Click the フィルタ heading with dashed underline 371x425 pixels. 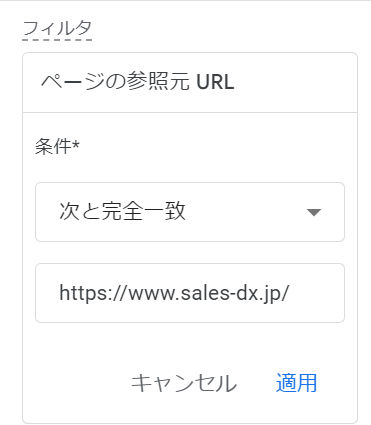[57, 29]
